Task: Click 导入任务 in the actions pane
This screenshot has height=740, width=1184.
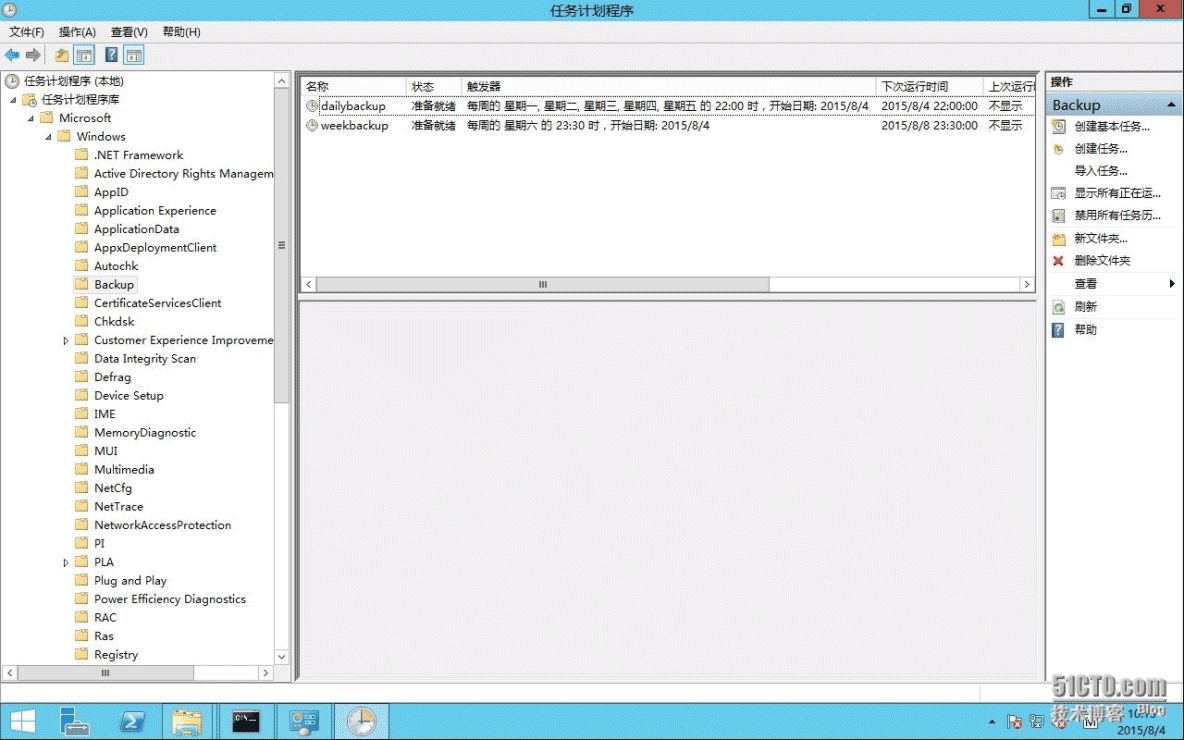Action: [x=1100, y=171]
